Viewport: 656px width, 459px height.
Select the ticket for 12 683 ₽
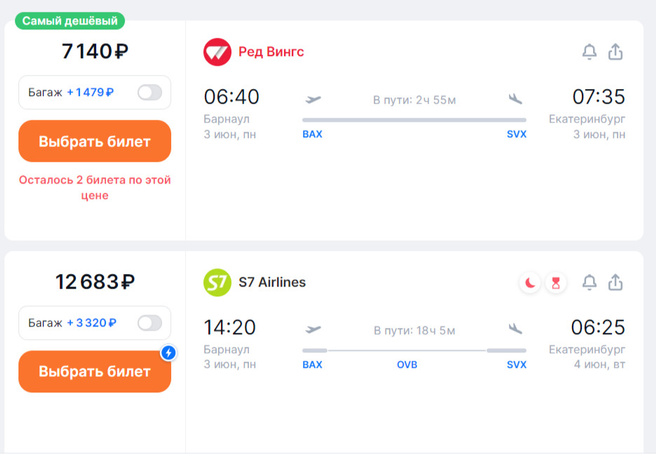click(95, 371)
